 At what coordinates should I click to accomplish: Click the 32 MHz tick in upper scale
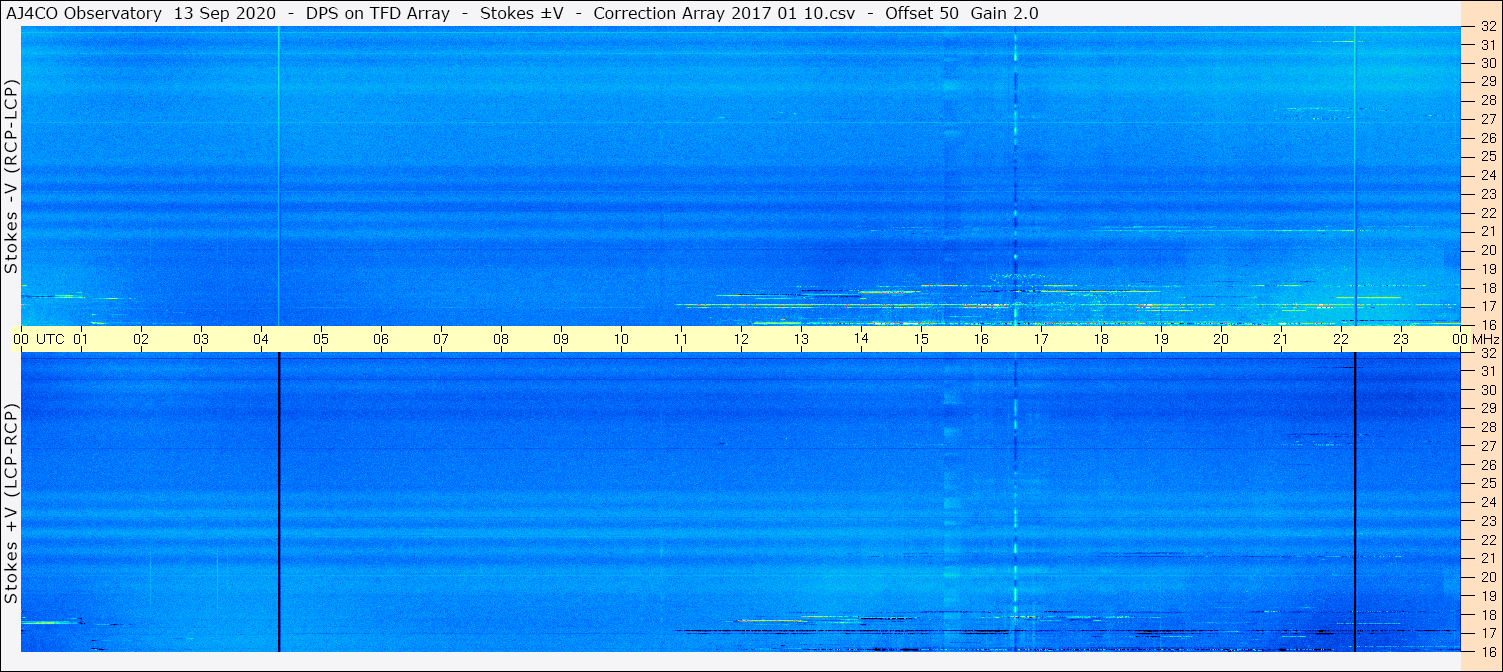pos(1487,28)
